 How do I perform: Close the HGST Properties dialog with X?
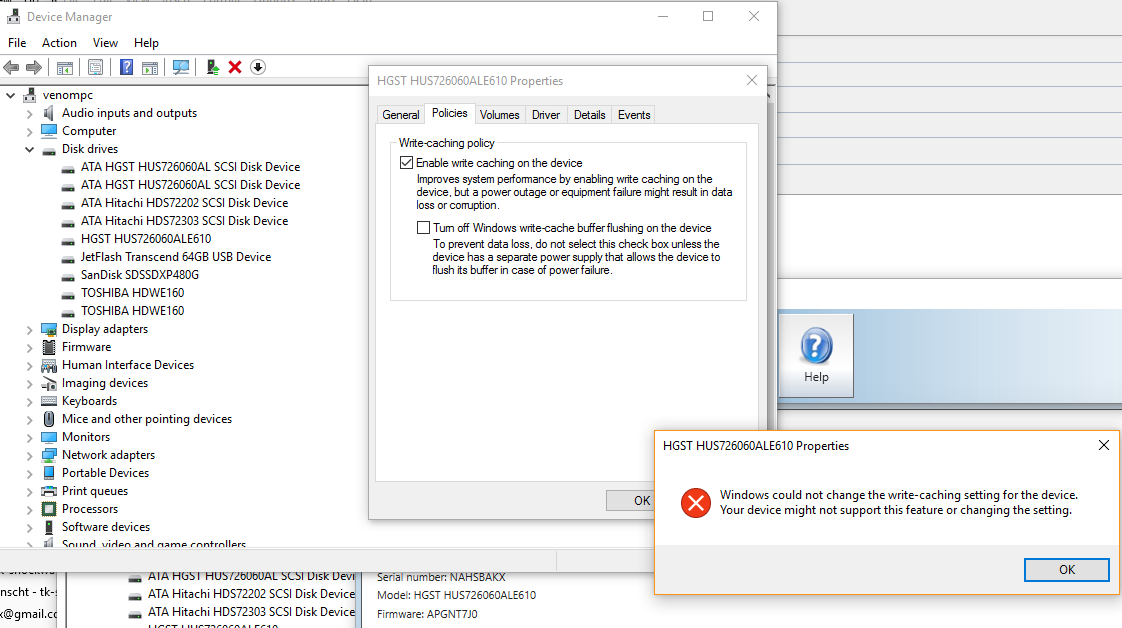[751, 80]
